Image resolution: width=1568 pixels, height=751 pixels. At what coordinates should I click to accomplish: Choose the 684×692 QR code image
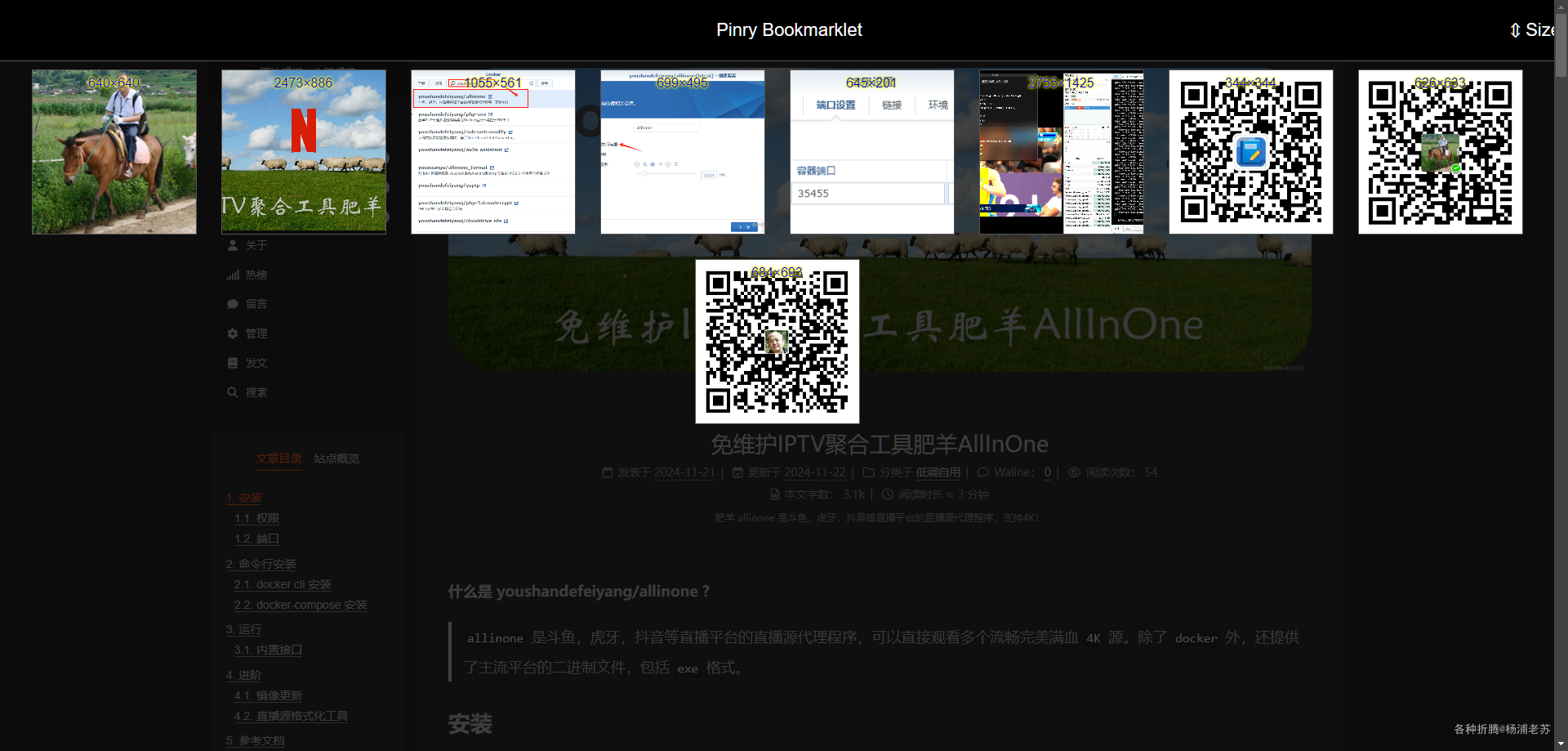(x=777, y=342)
